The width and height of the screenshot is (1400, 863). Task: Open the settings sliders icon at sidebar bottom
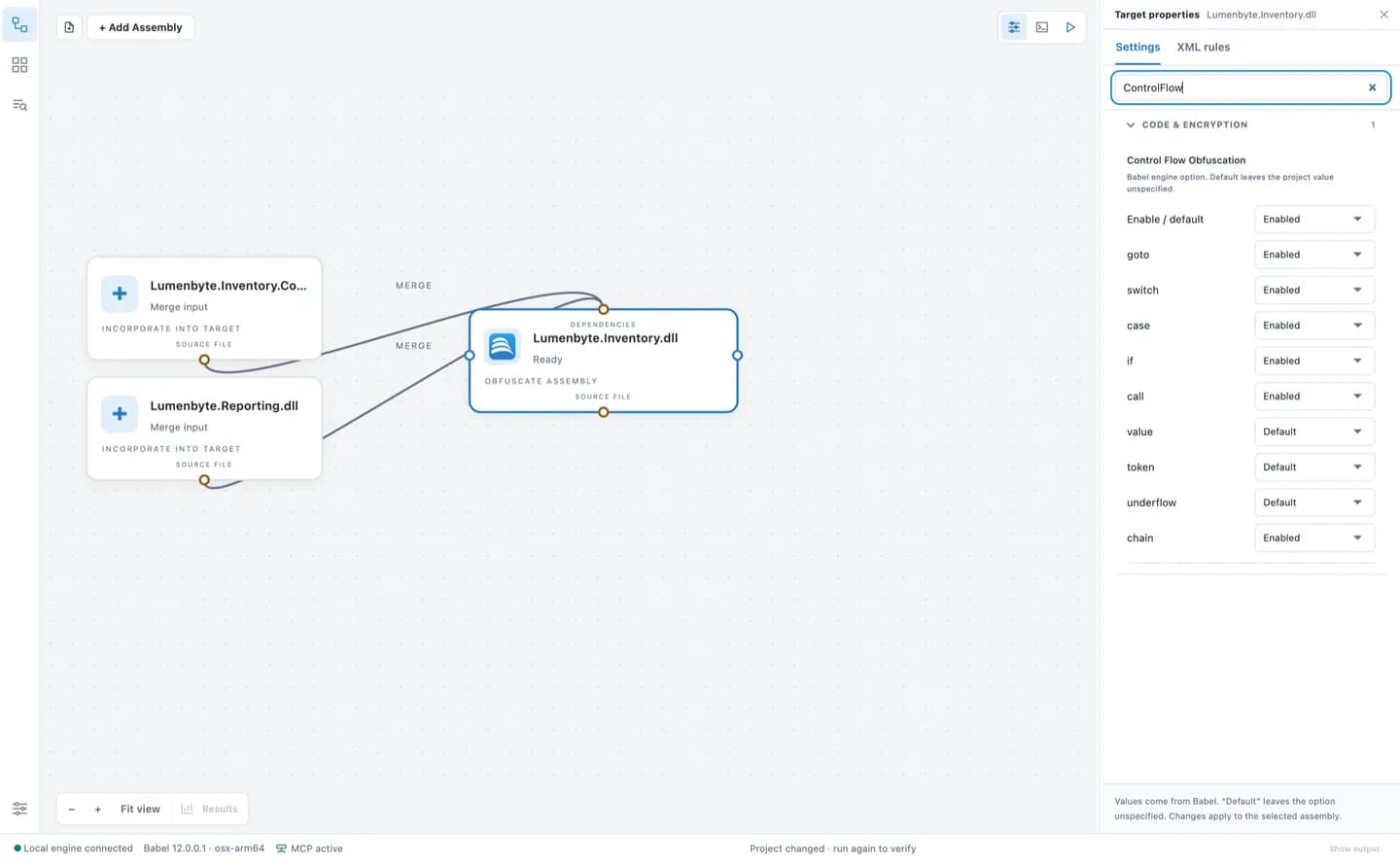pyautogui.click(x=19, y=809)
